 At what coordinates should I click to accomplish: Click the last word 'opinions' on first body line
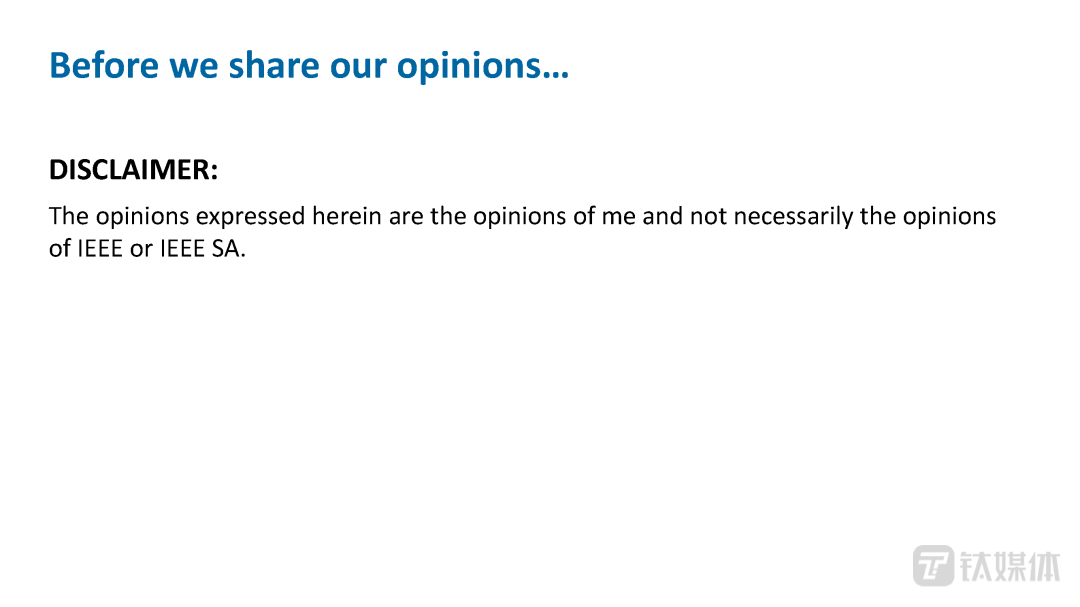tap(949, 216)
